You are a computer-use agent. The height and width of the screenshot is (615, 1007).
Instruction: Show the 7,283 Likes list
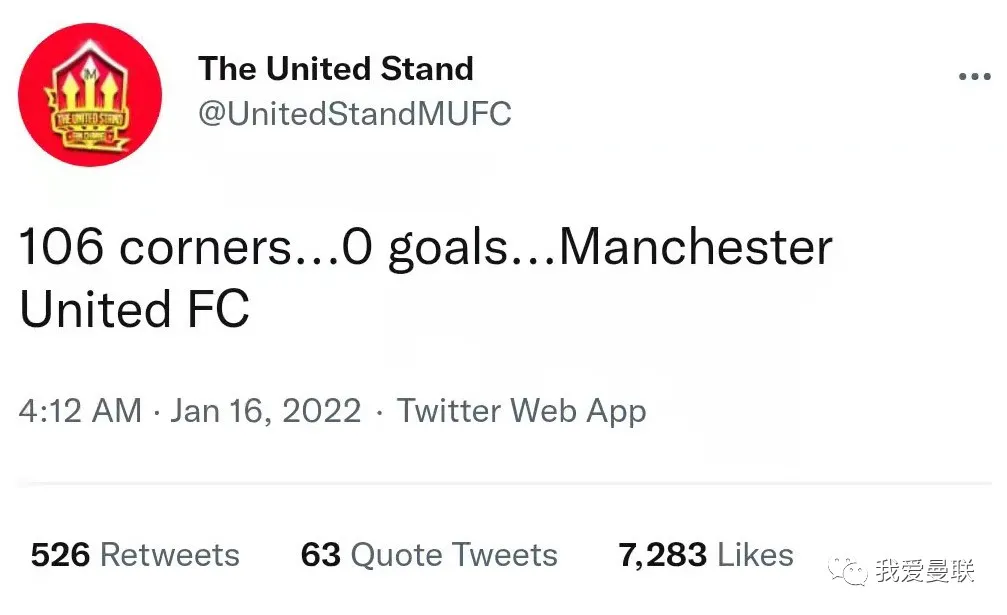tap(705, 555)
